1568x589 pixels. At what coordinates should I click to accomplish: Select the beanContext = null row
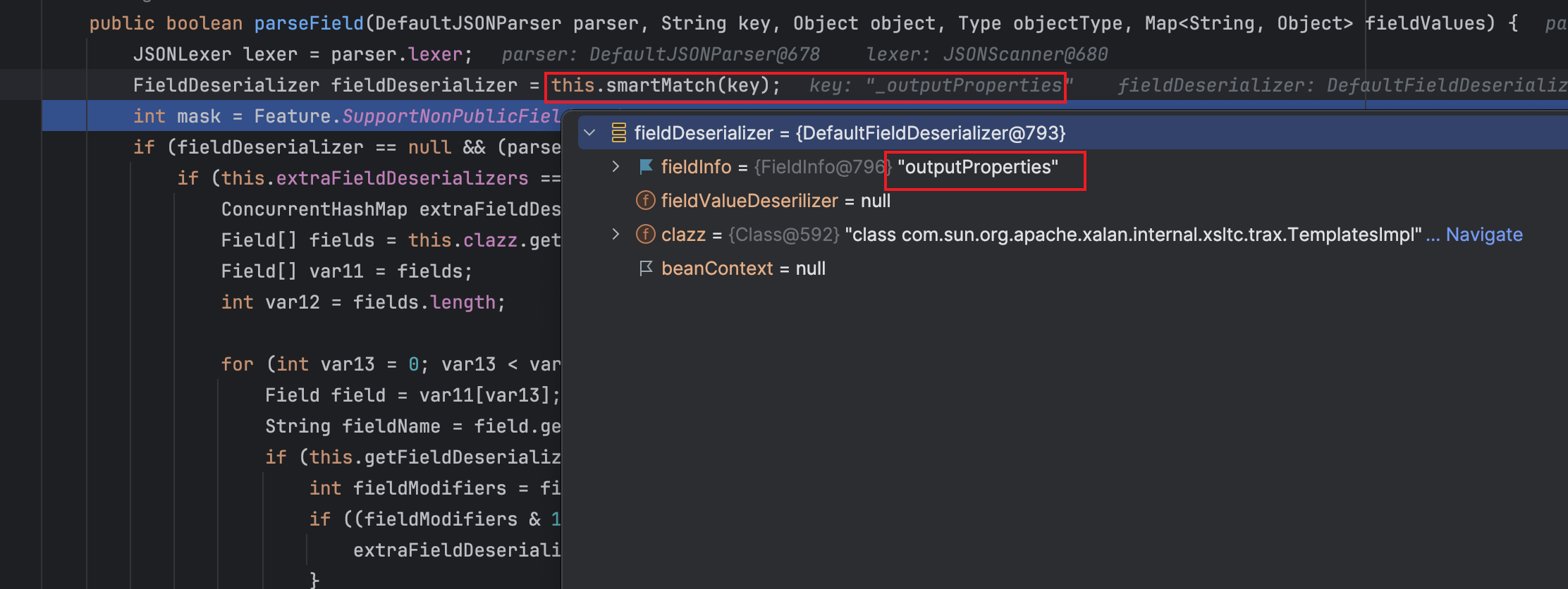(743, 268)
